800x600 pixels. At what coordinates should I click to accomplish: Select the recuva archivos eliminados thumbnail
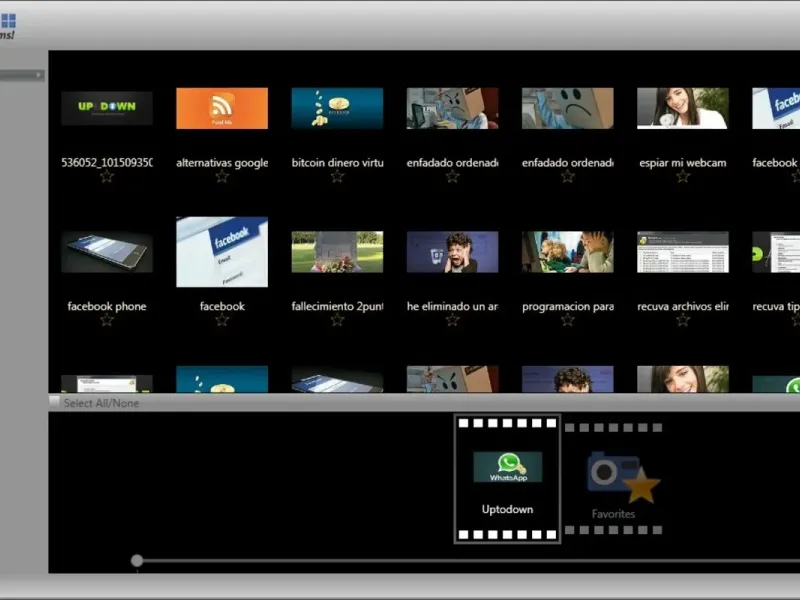[x=683, y=252]
